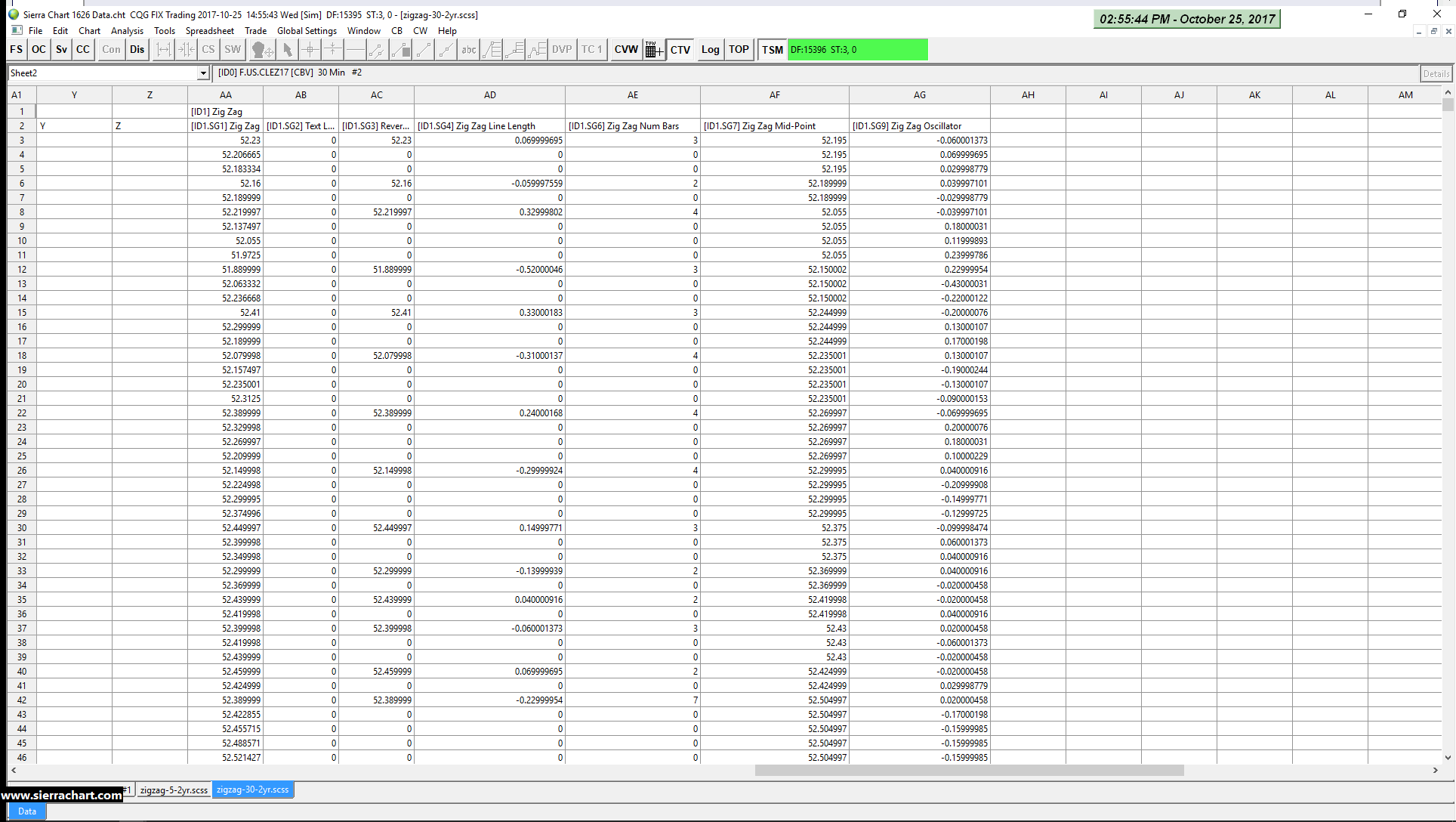Open the Global Settings menu
1456x822 pixels.
307,31
